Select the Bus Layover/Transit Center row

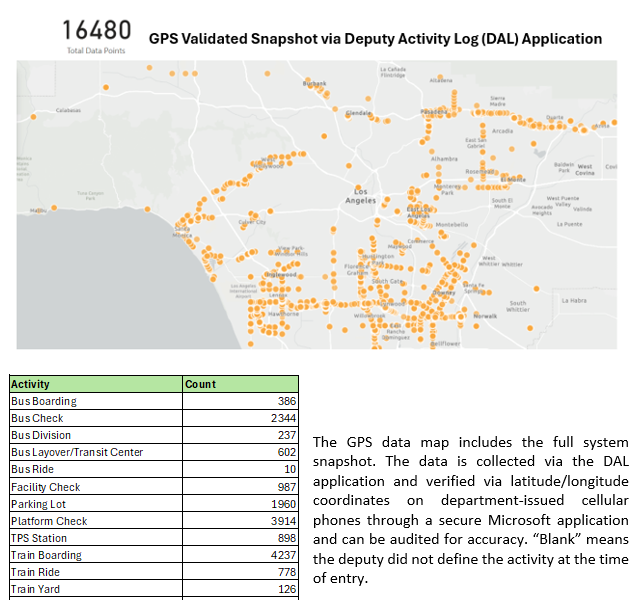coord(77,452)
